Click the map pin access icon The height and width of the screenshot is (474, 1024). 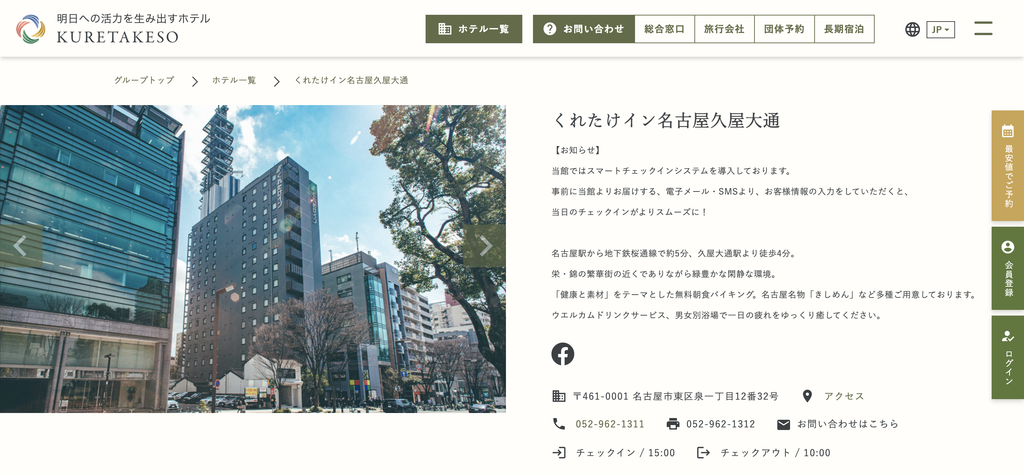(807, 396)
